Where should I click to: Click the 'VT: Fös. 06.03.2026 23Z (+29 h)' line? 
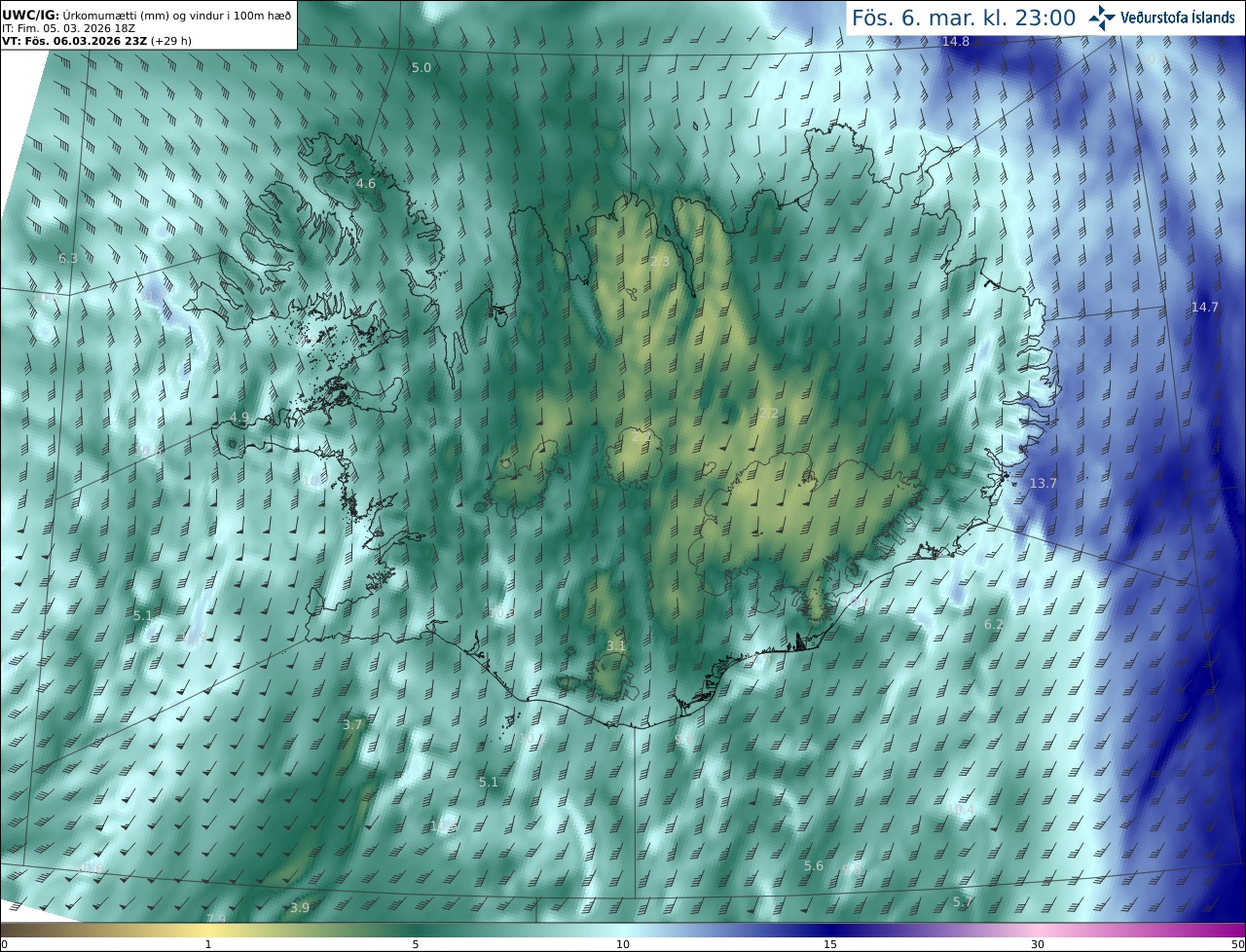[97, 41]
